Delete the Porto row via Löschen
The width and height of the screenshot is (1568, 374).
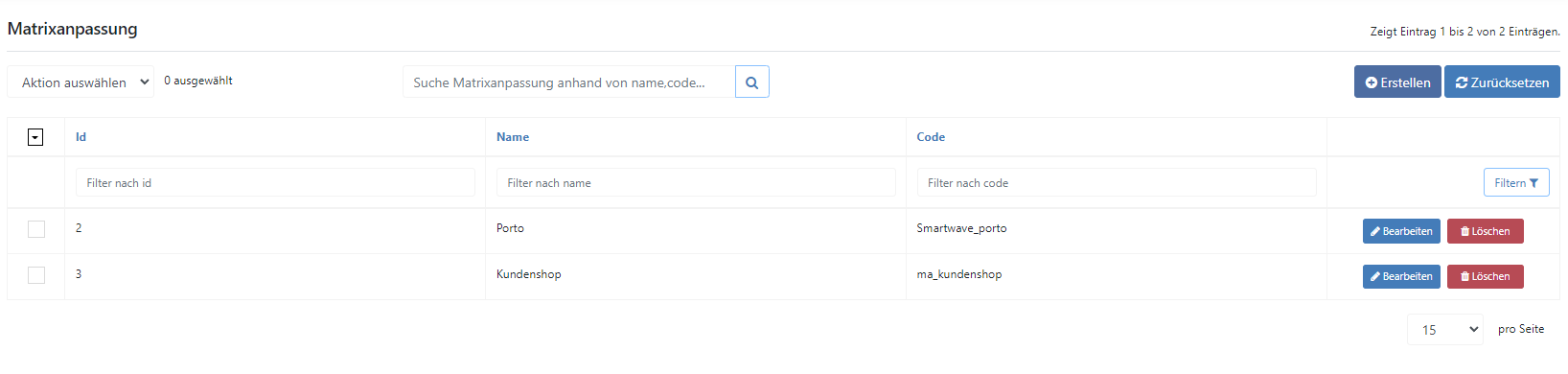tap(1485, 231)
